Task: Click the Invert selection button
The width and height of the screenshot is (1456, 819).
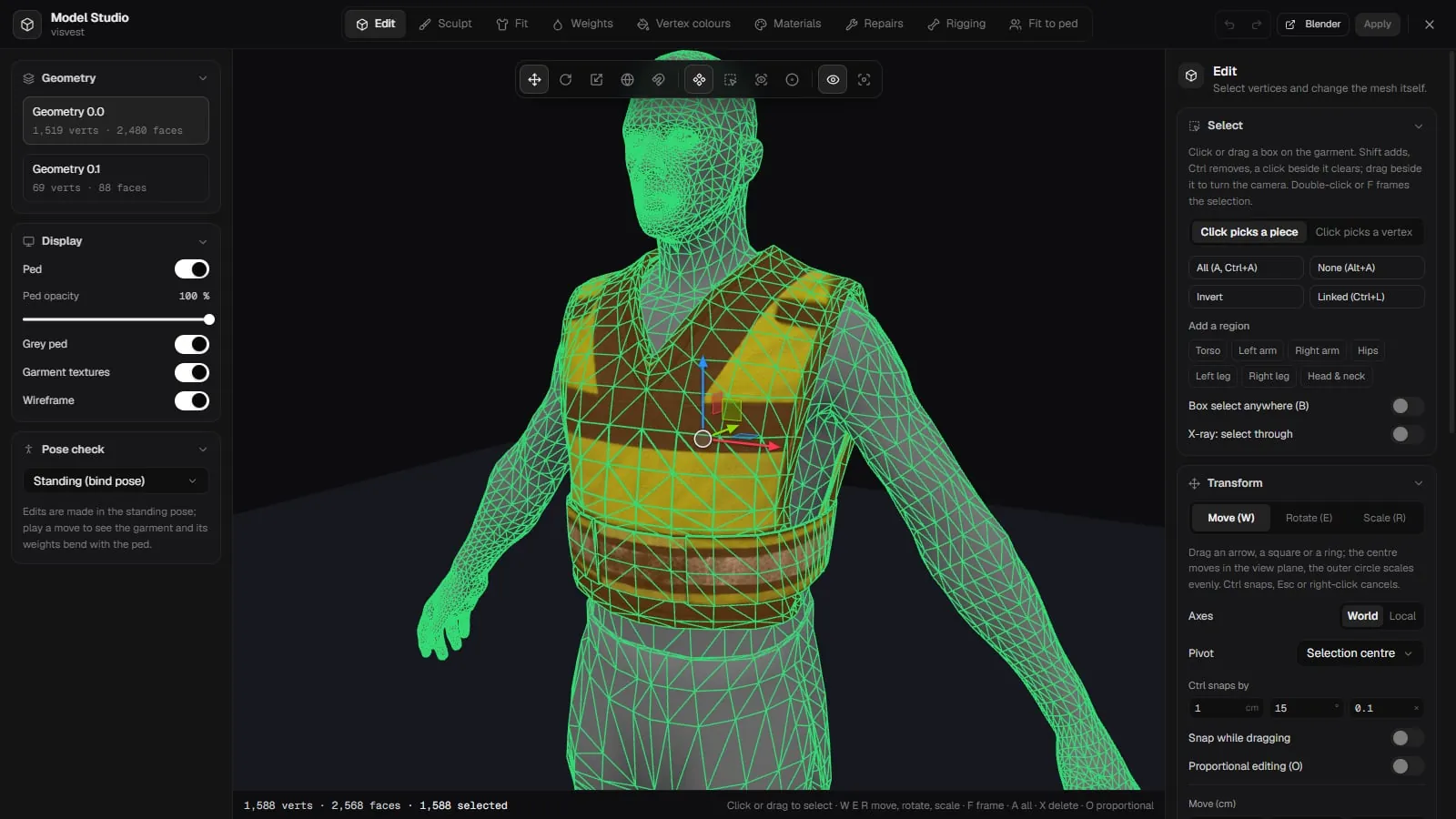Action: pos(1246,297)
